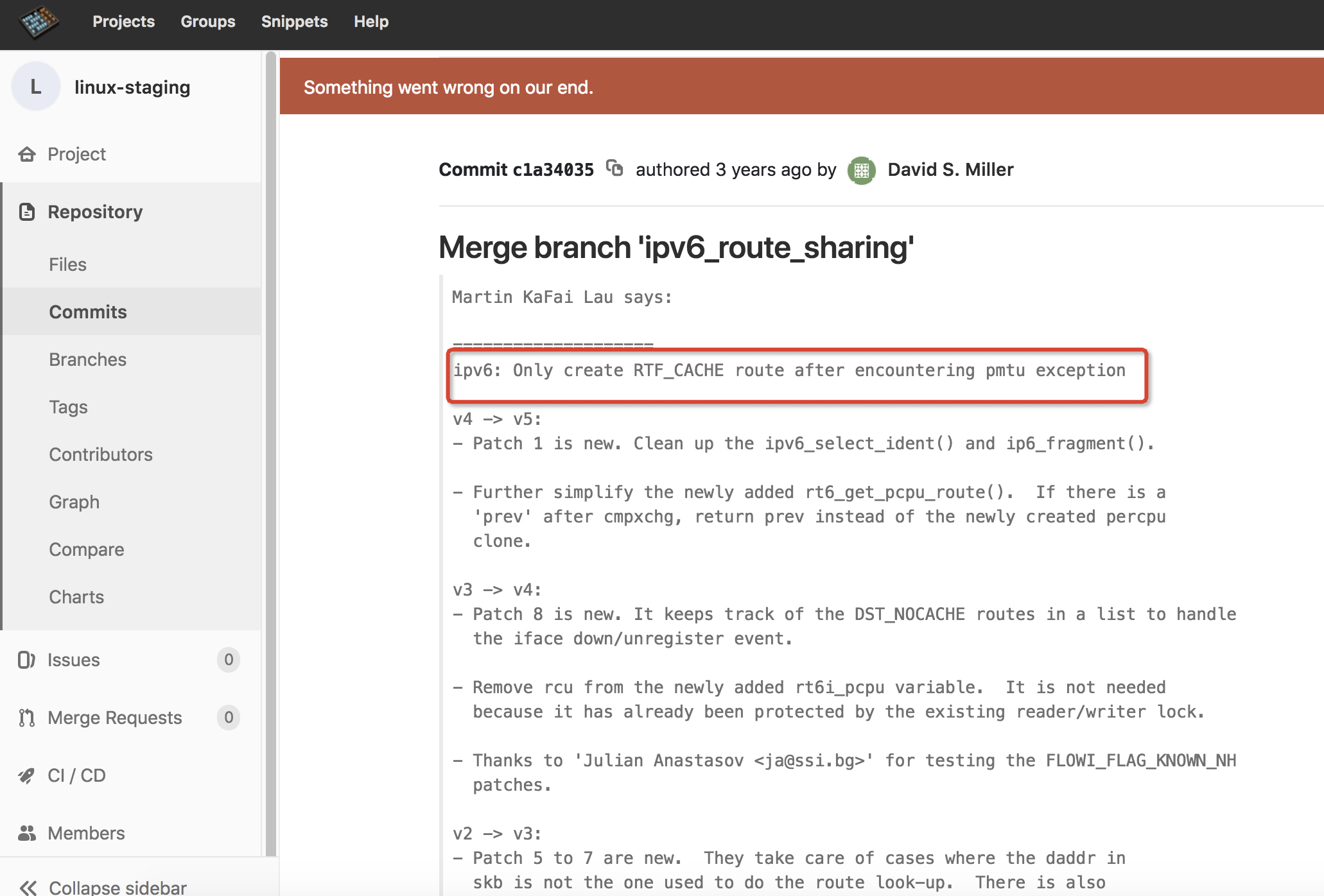Viewport: 1324px width, 896px height.
Task: Click the commit hash c1a34035
Action: pos(553,169)
